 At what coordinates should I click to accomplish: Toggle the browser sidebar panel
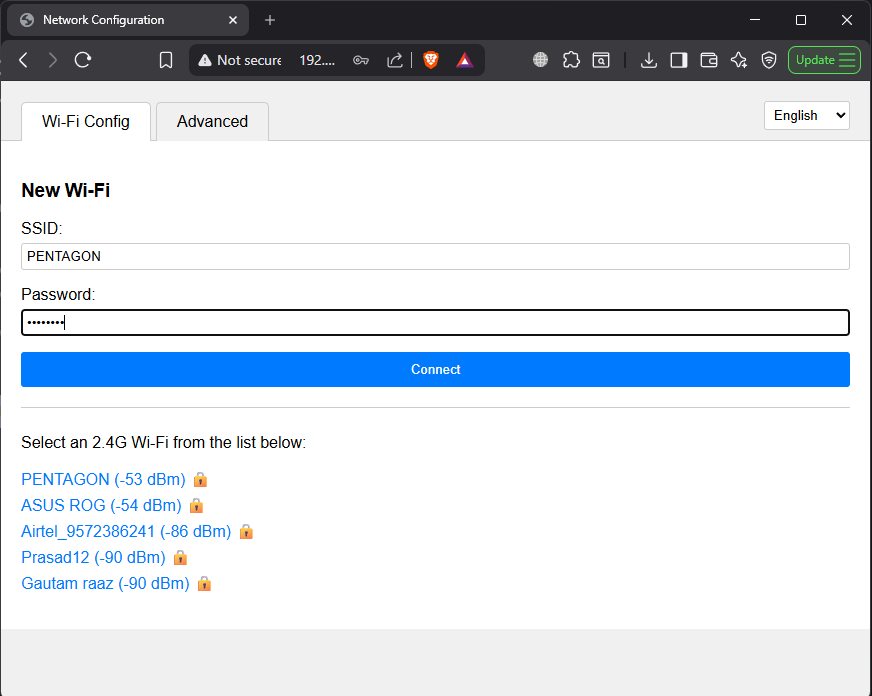[679, 60]
